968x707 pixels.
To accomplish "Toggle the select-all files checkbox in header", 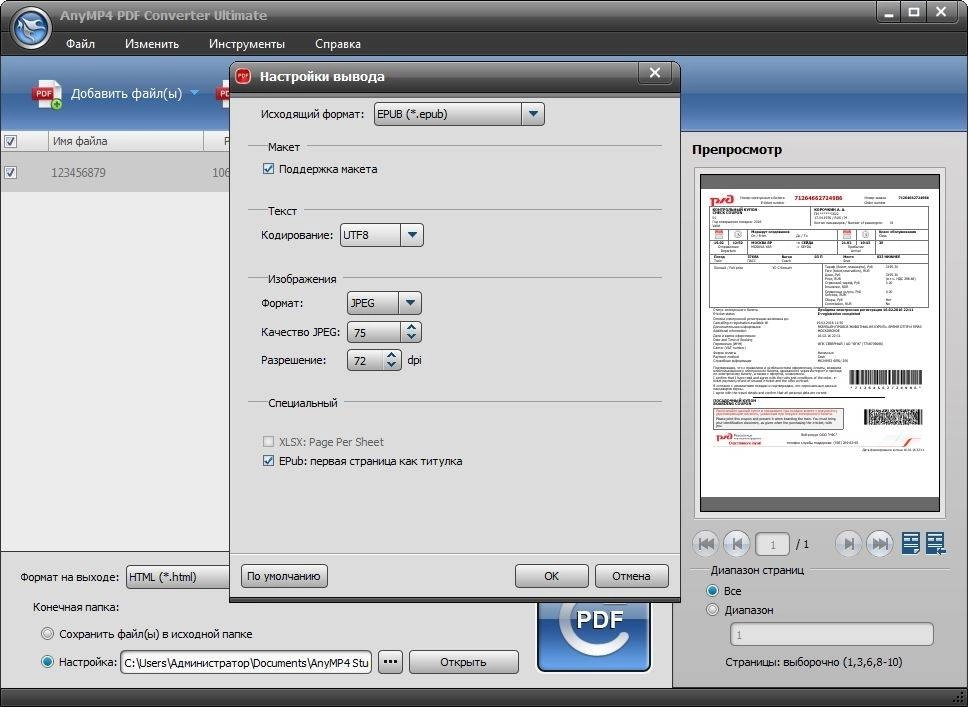I will pos(10,141).
